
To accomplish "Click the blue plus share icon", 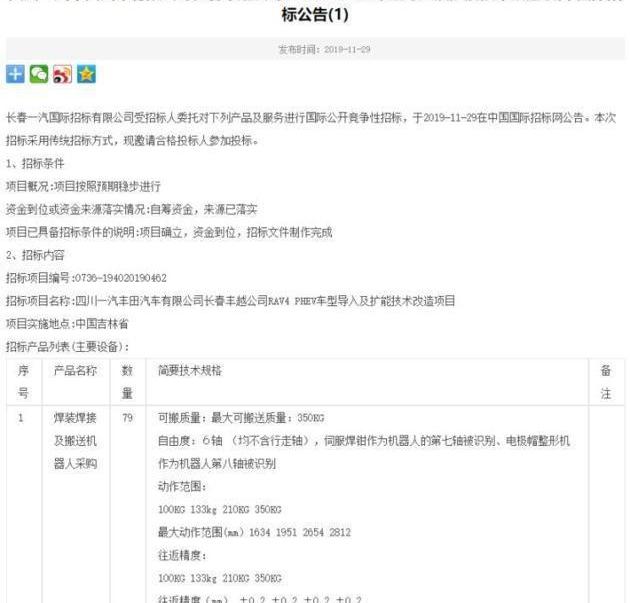I will [15, 74].
